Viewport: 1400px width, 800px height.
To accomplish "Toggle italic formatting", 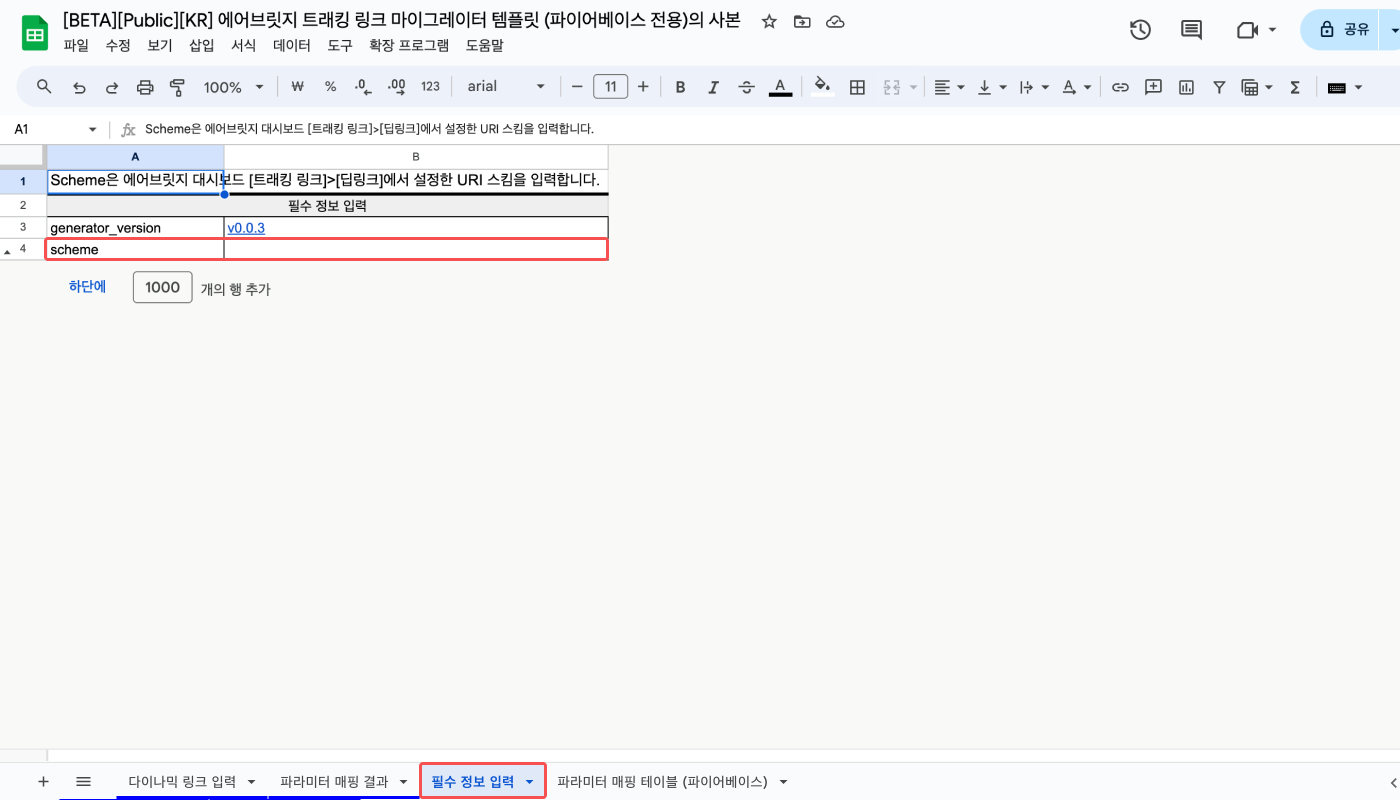I will (713, 87).
